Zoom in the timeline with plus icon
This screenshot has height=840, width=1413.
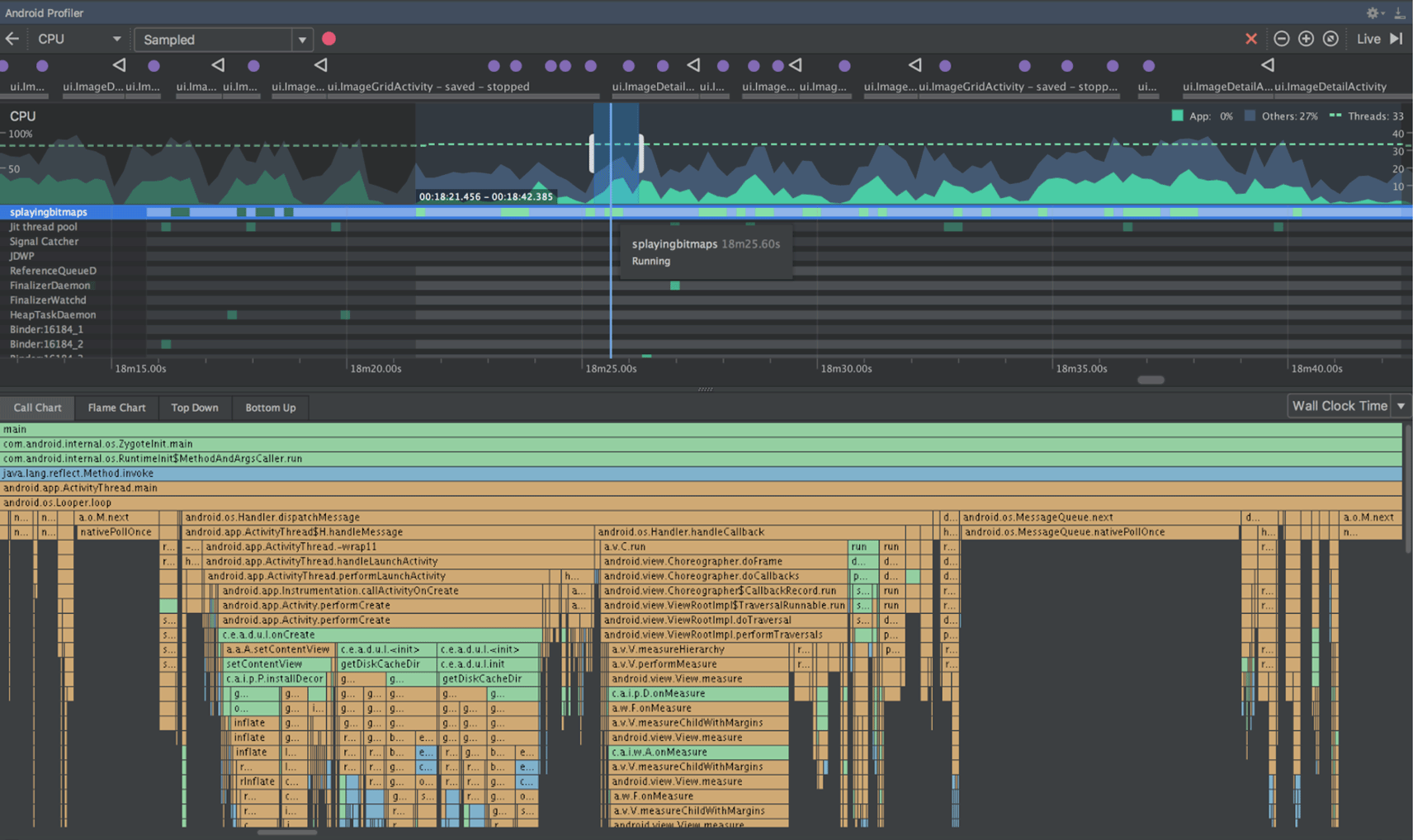1306,39
